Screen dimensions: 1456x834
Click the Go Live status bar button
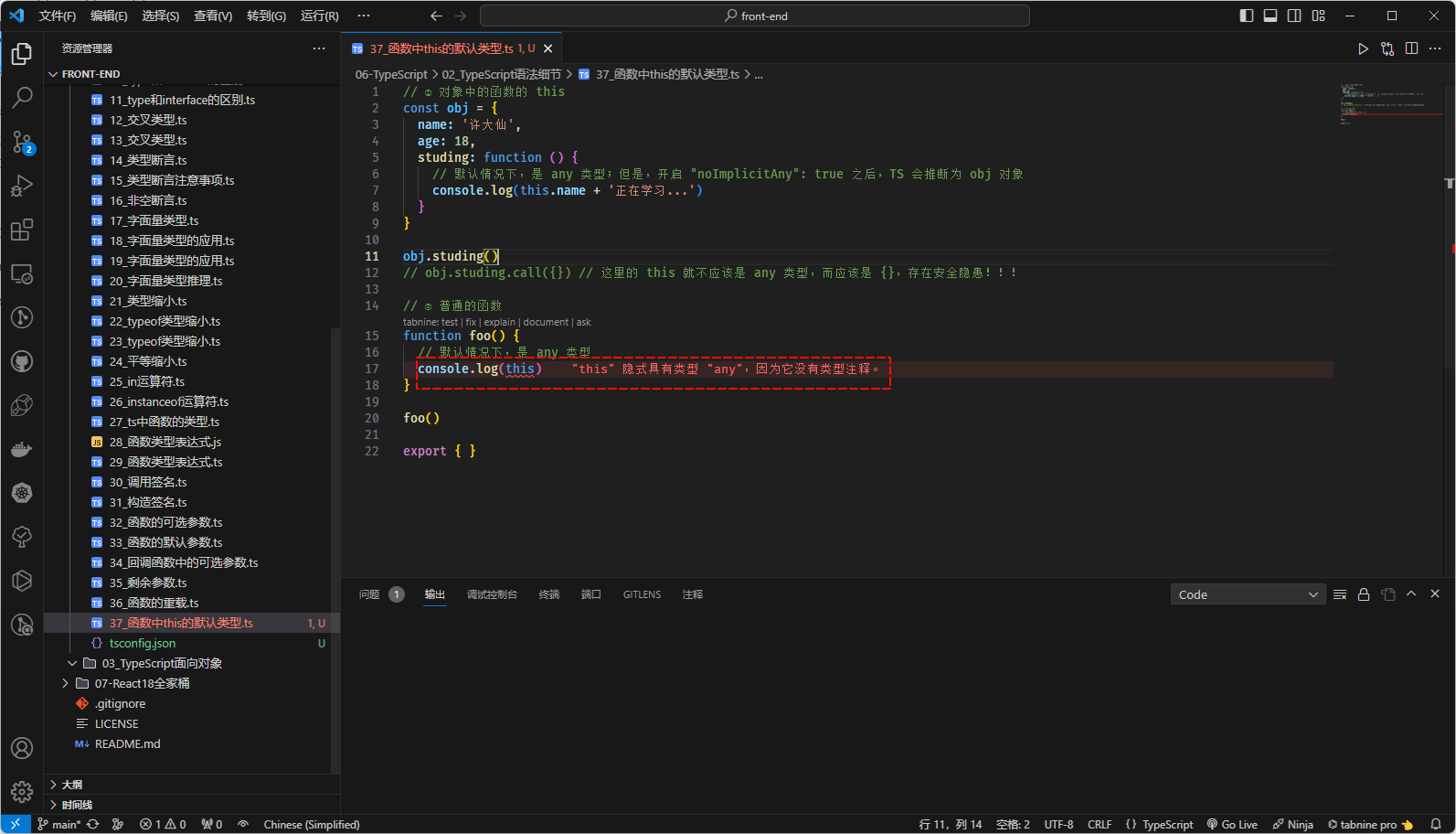click(1232, 824)
